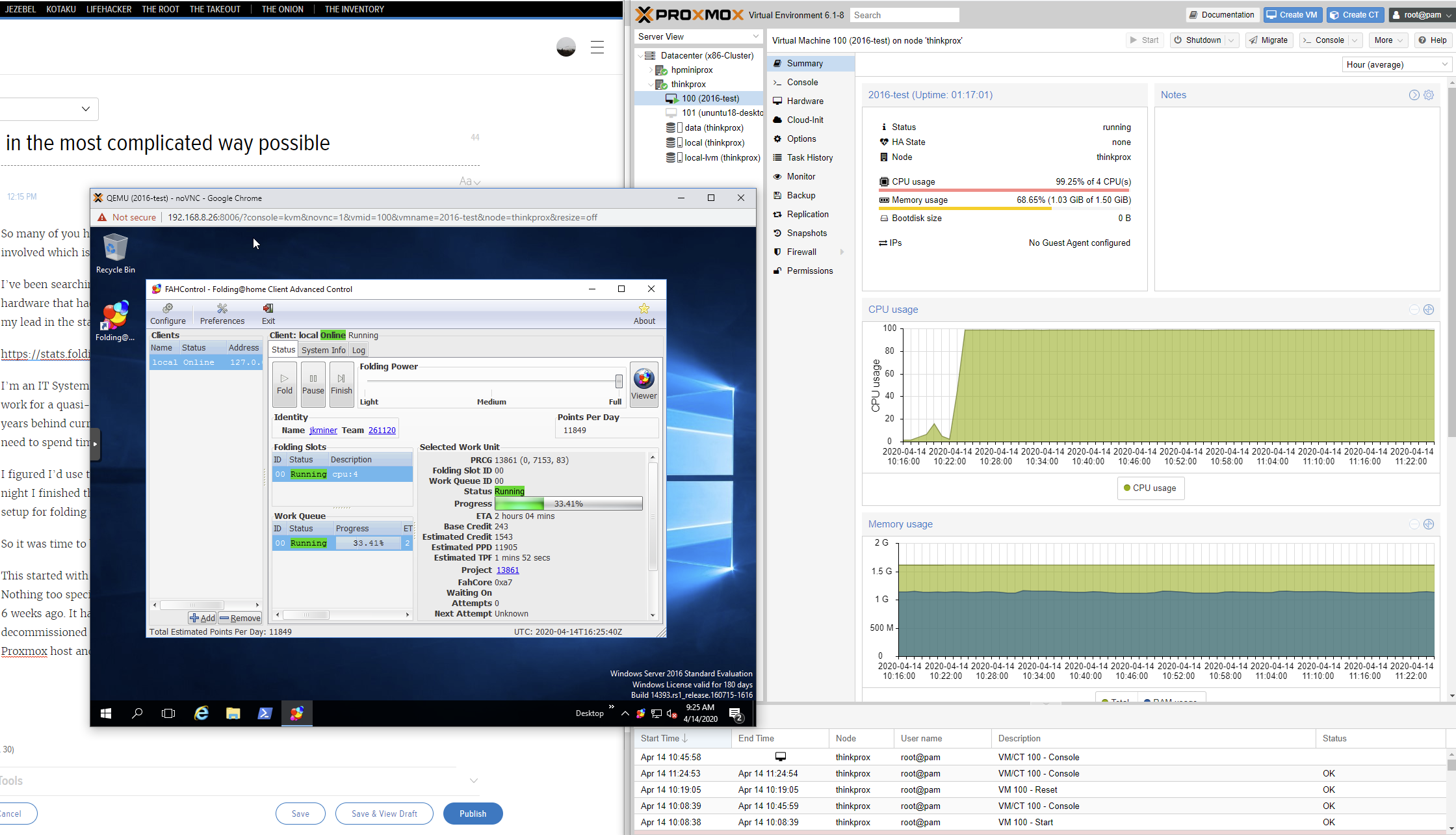Image resolution: width=1456 pixels, height=835 pixels.
Task: Open the Windows Start menu in the VM
Action: pyautogui.click(x=106, y=713)
